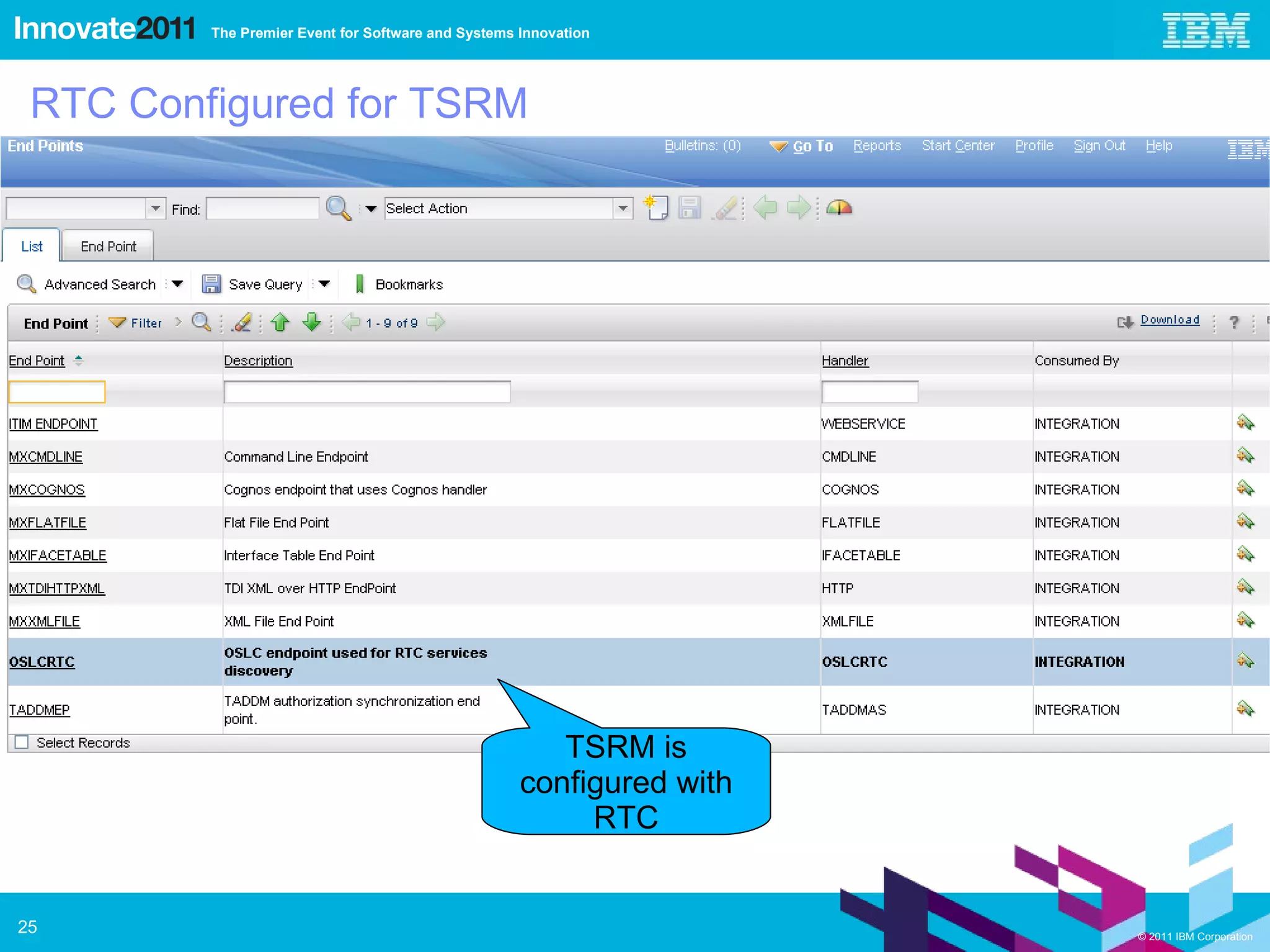Open the Go To menu

click(801, 146)
